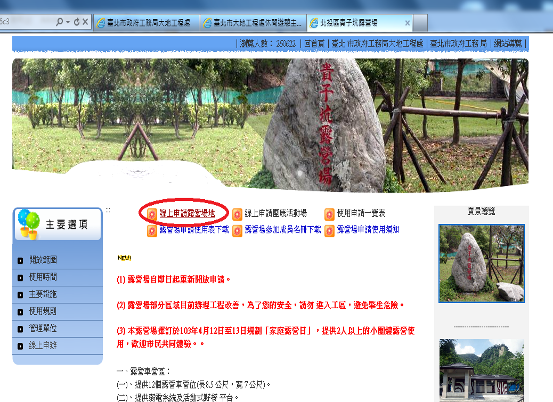Open the 臺北市政府工務局 link in the top bar
The width and height of the screenshot is (553, 402).
pos(458,43)
